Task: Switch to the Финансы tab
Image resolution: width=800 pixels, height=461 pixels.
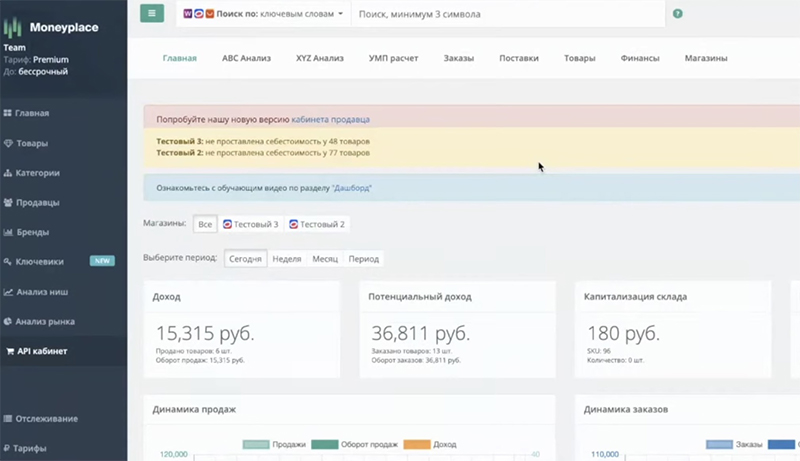Action: [x=639, y=58]
